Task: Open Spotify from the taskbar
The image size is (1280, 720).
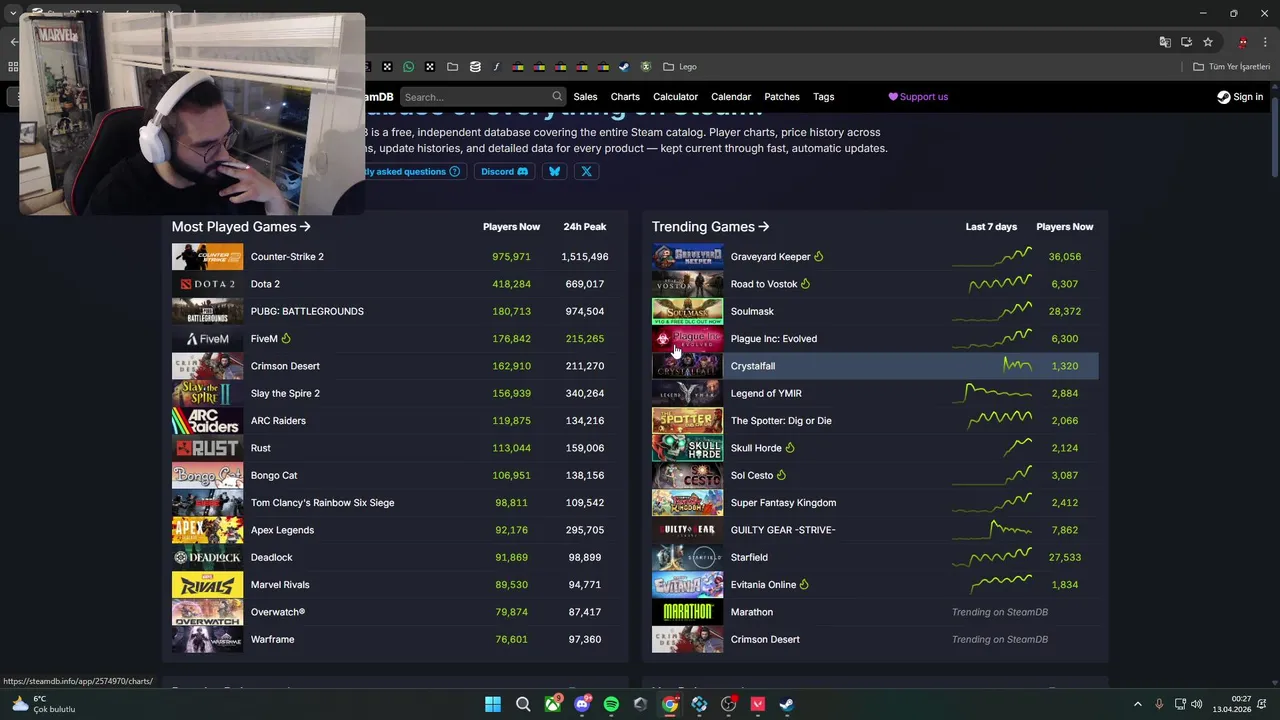Action: (611, 705)
